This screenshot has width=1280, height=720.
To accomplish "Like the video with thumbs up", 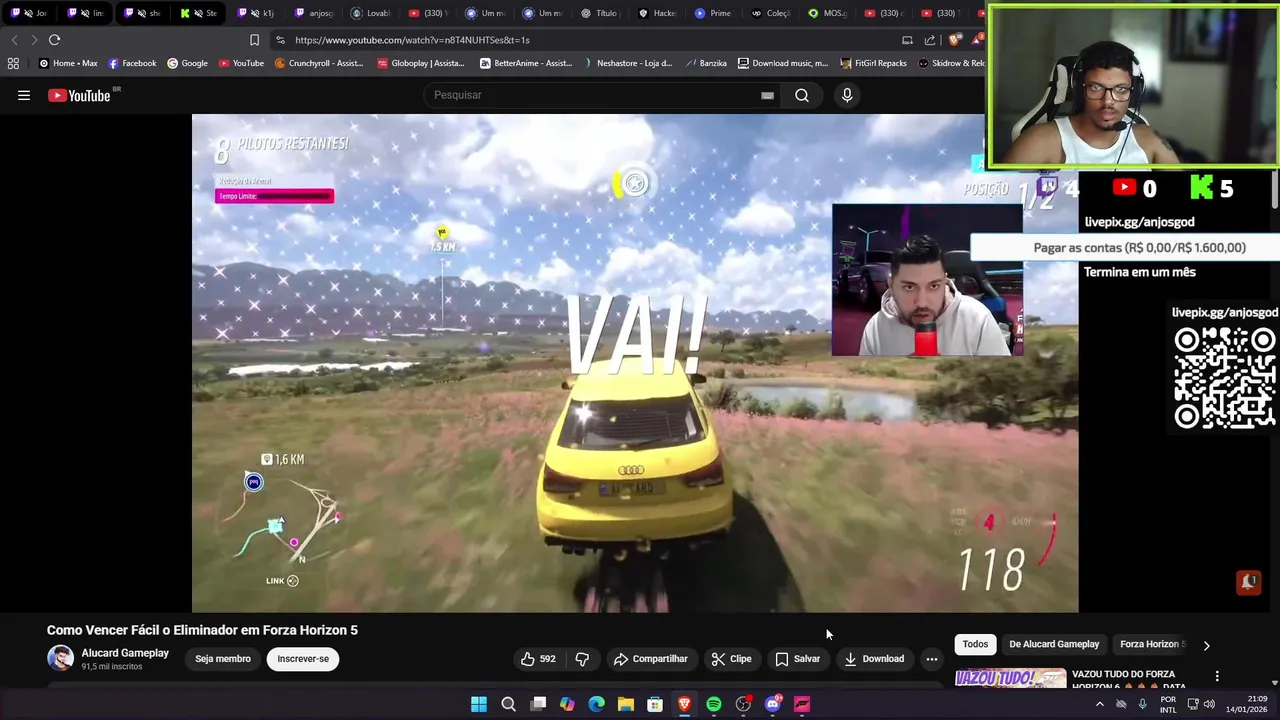I will (x=538, y=659).
